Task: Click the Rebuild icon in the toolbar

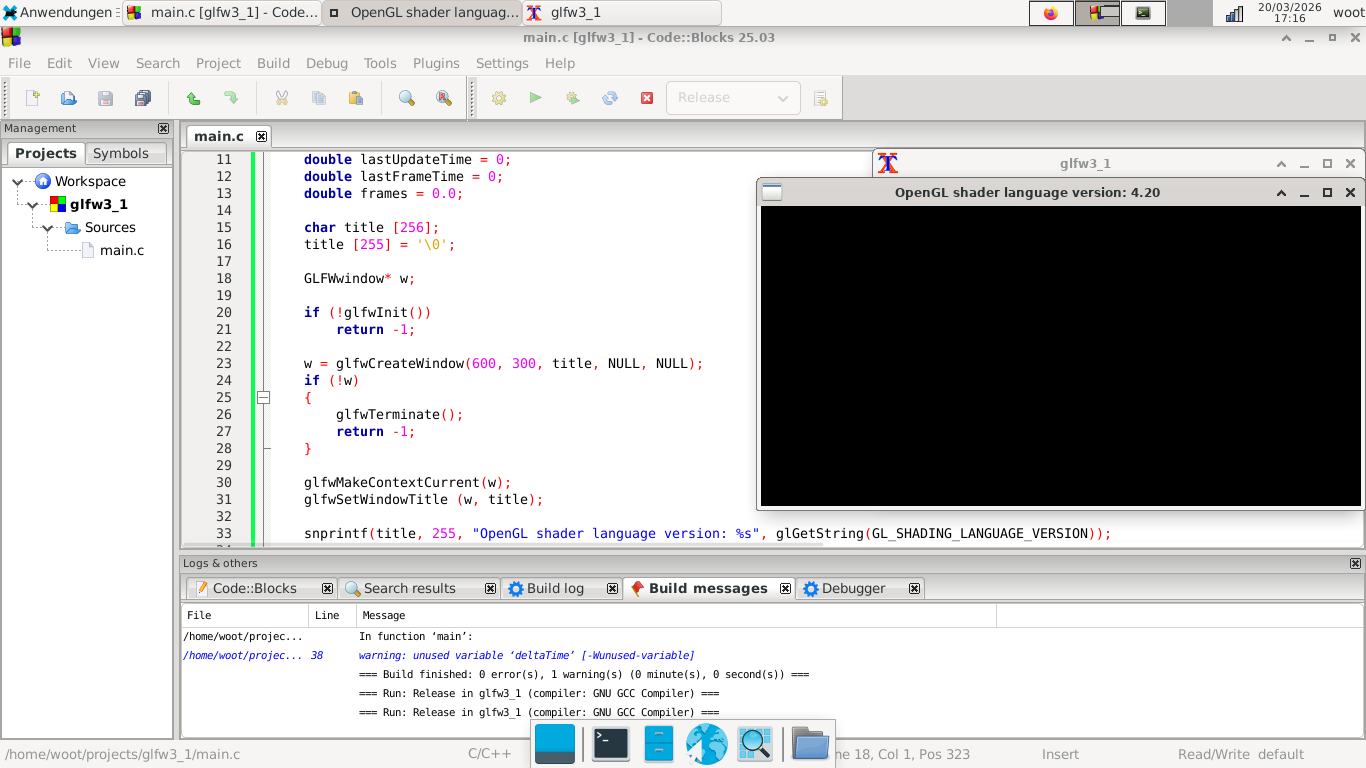Action: [x=610, y=98]
